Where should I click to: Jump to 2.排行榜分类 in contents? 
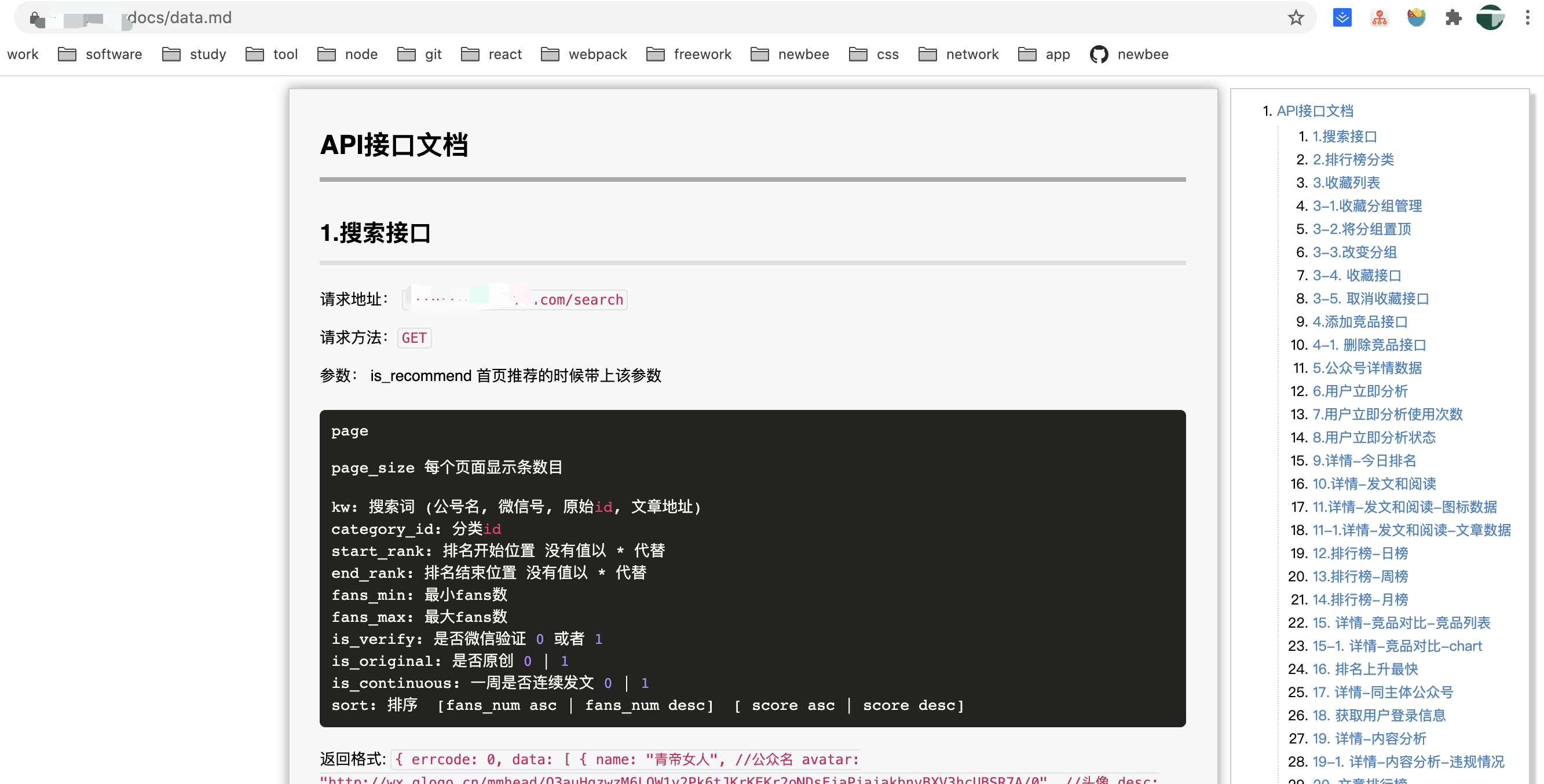[1353, 159]
